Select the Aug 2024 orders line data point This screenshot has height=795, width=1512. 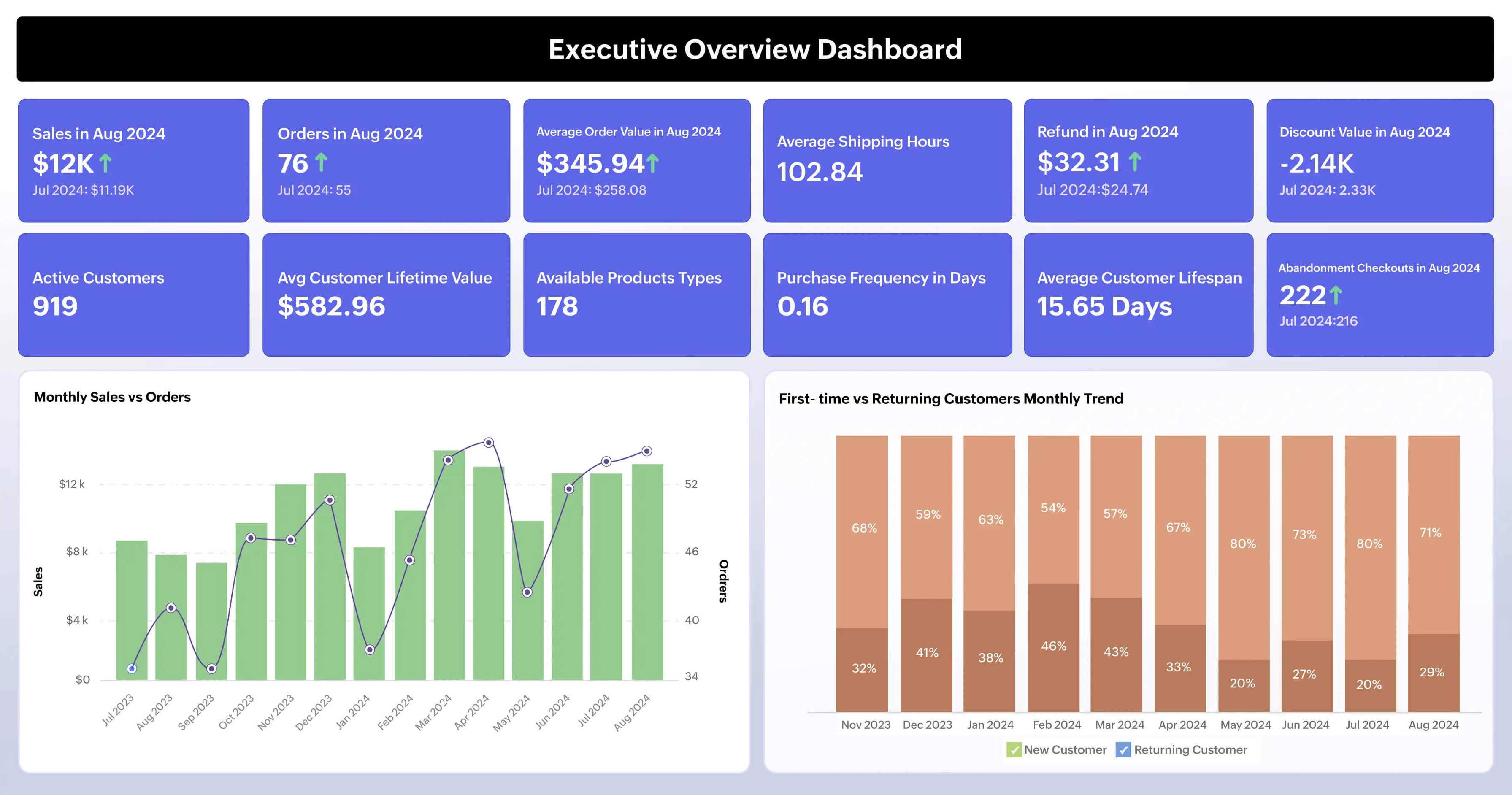pos(647,451)
